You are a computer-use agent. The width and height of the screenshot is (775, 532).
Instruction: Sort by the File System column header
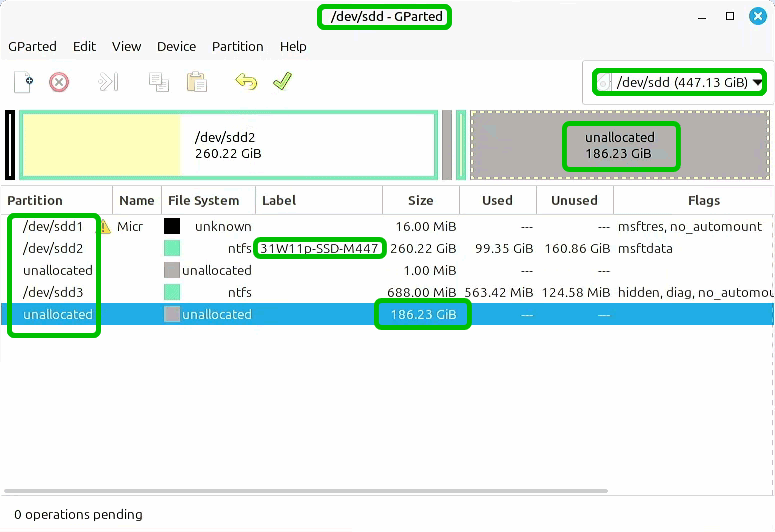point(204,201)
